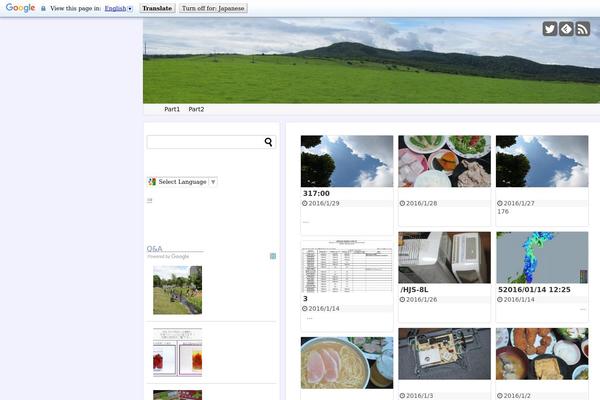Open the mountain meadow header image
Image resolution: width=600 pixels, height=400 pixels.
click(371, 60)
